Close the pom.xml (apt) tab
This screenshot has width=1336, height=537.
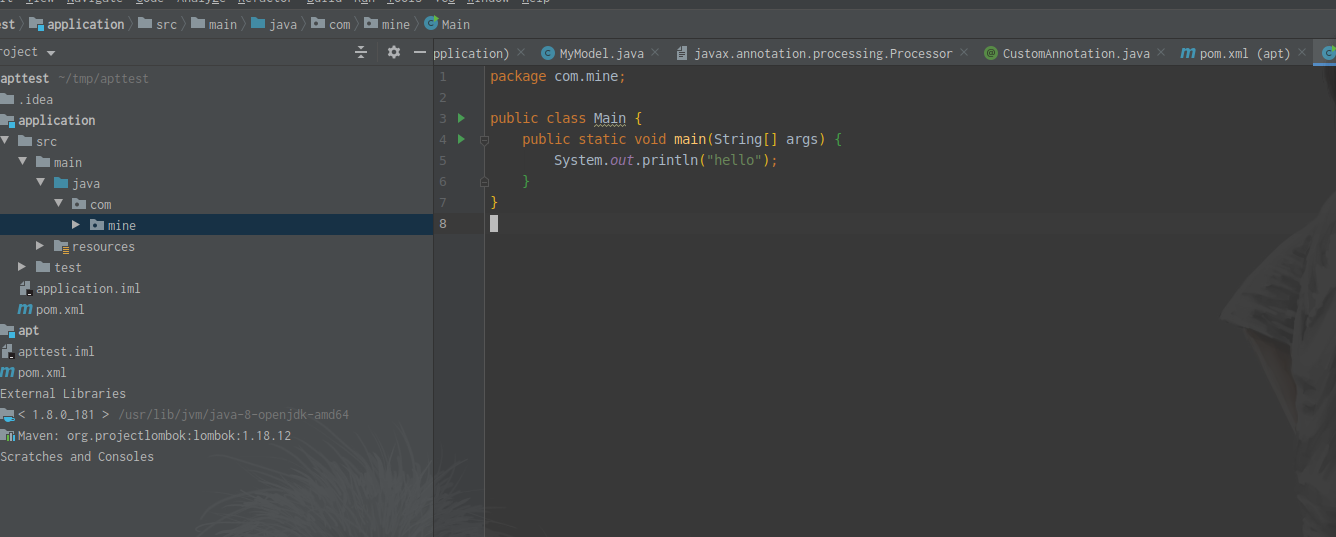(1302, 52)
